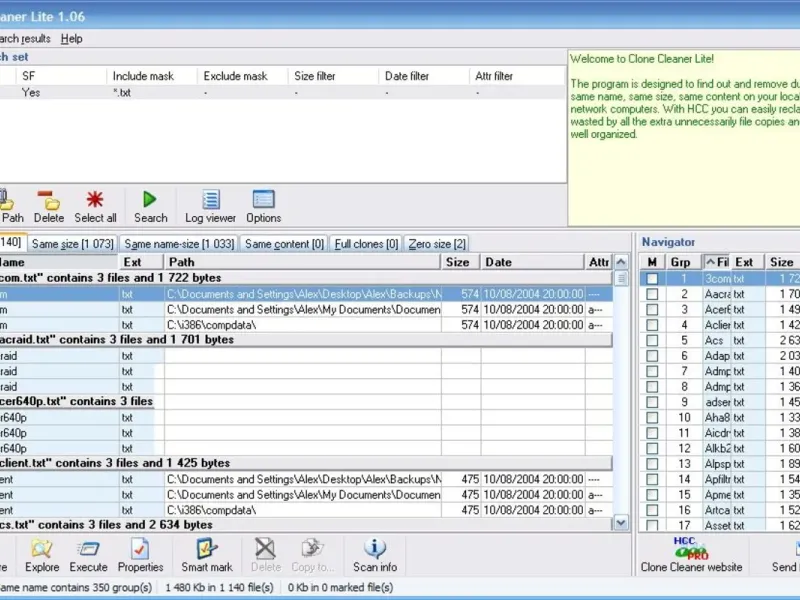Click status text 0 Kb in 0 marked file(s)
Viewport: 800px width, 600px height.
340,588
